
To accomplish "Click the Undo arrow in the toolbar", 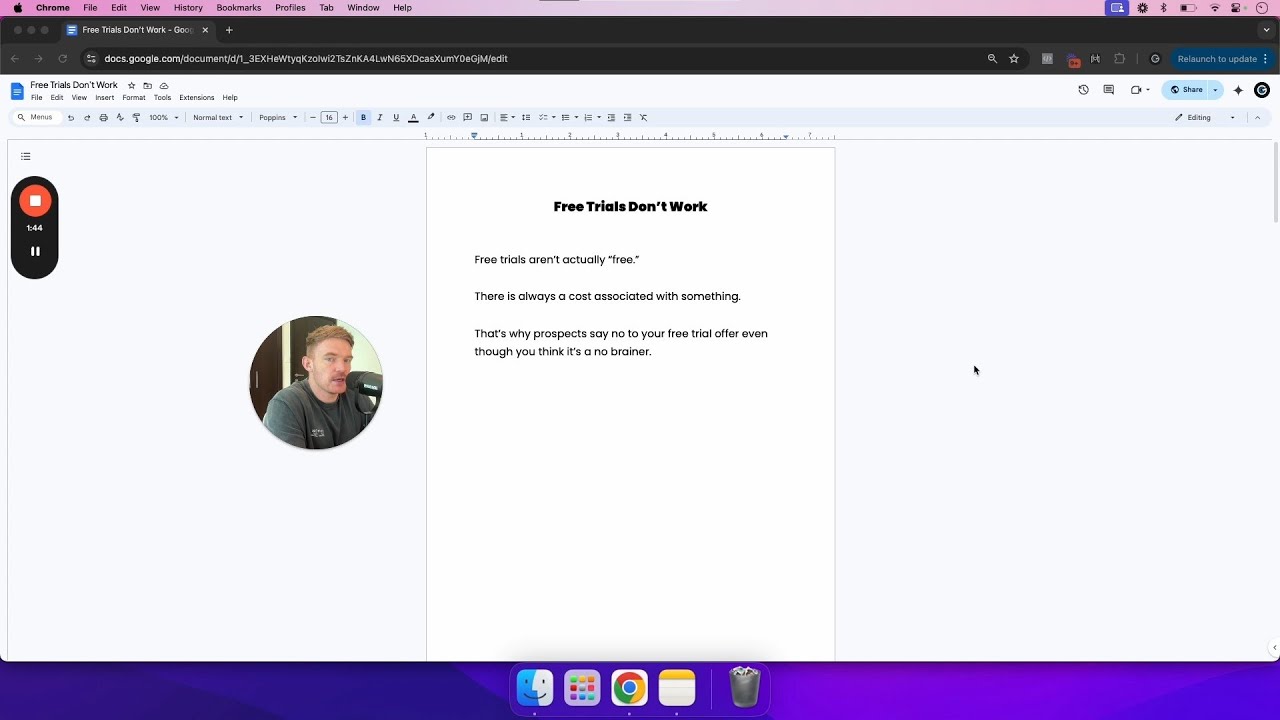I will (70, 118).
